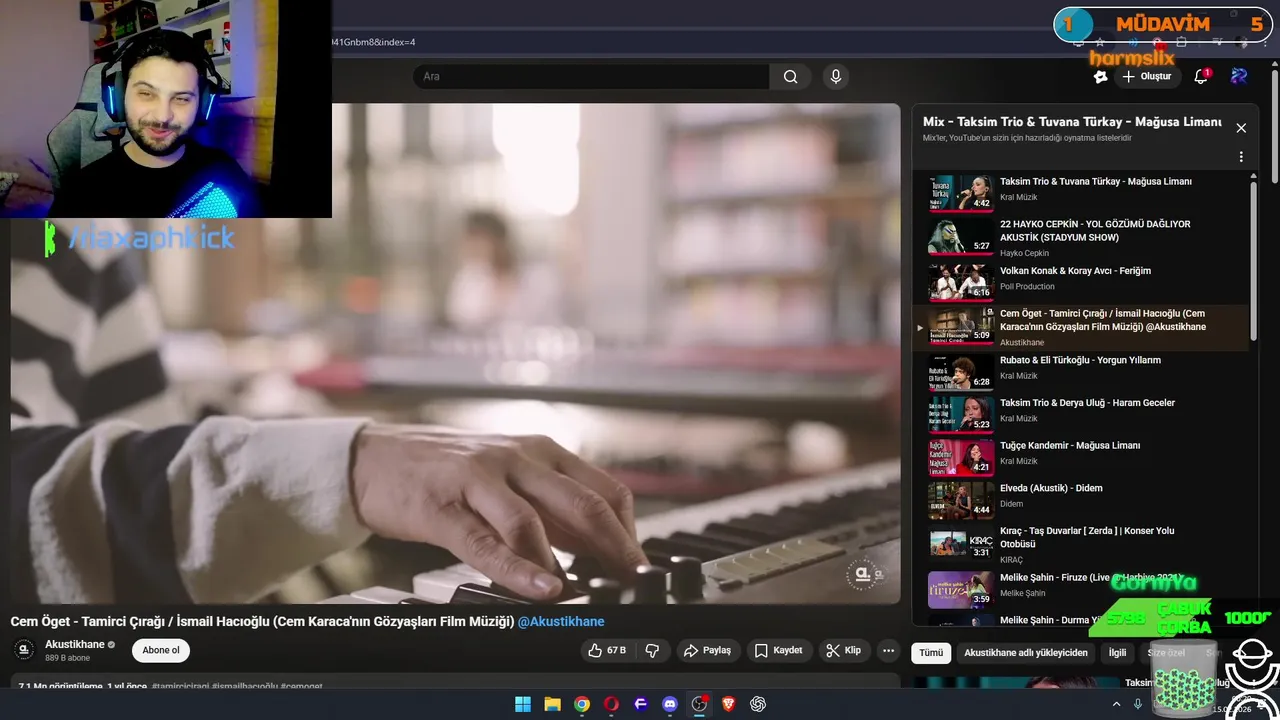Click the YouTube search magnifier button

[790, 76]
